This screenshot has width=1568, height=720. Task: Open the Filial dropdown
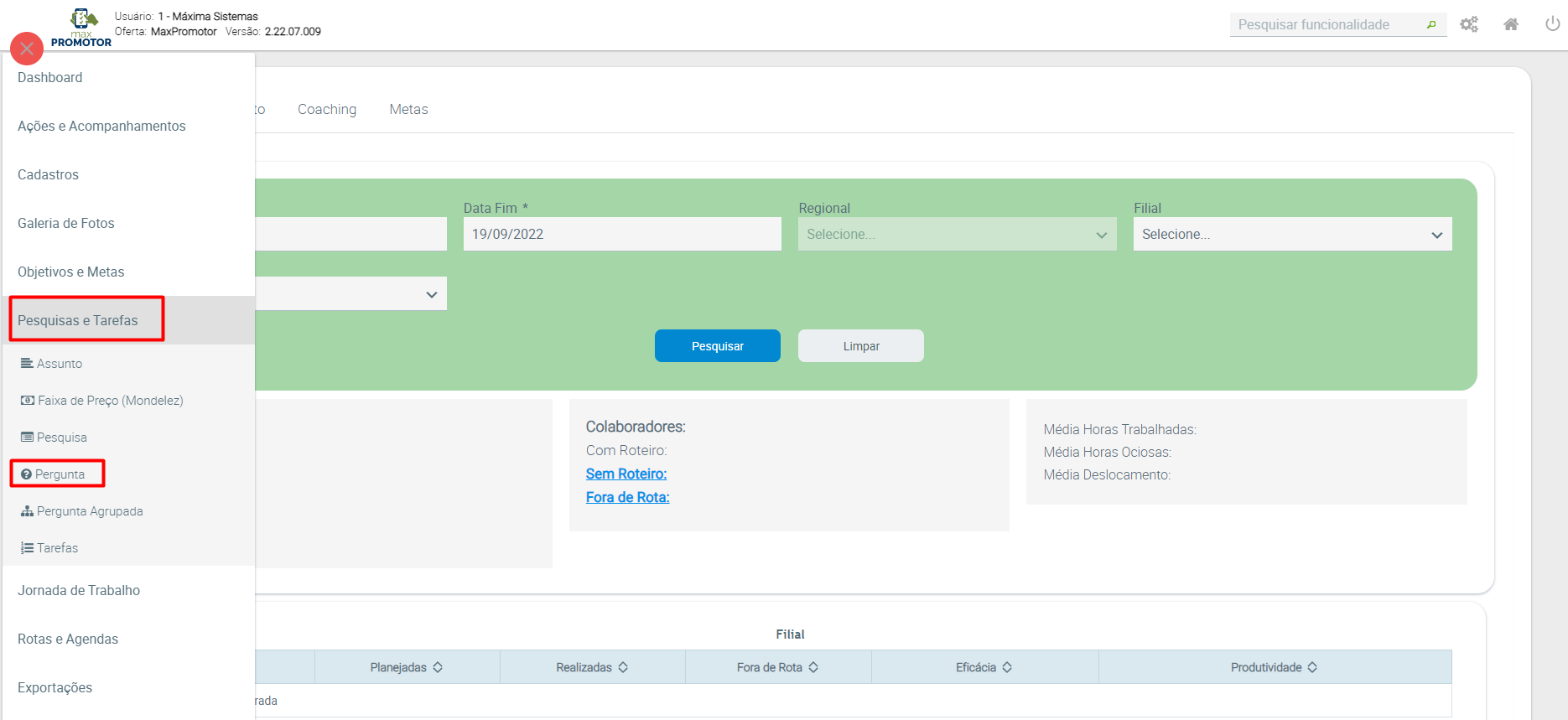click(x=1291, y=235)
